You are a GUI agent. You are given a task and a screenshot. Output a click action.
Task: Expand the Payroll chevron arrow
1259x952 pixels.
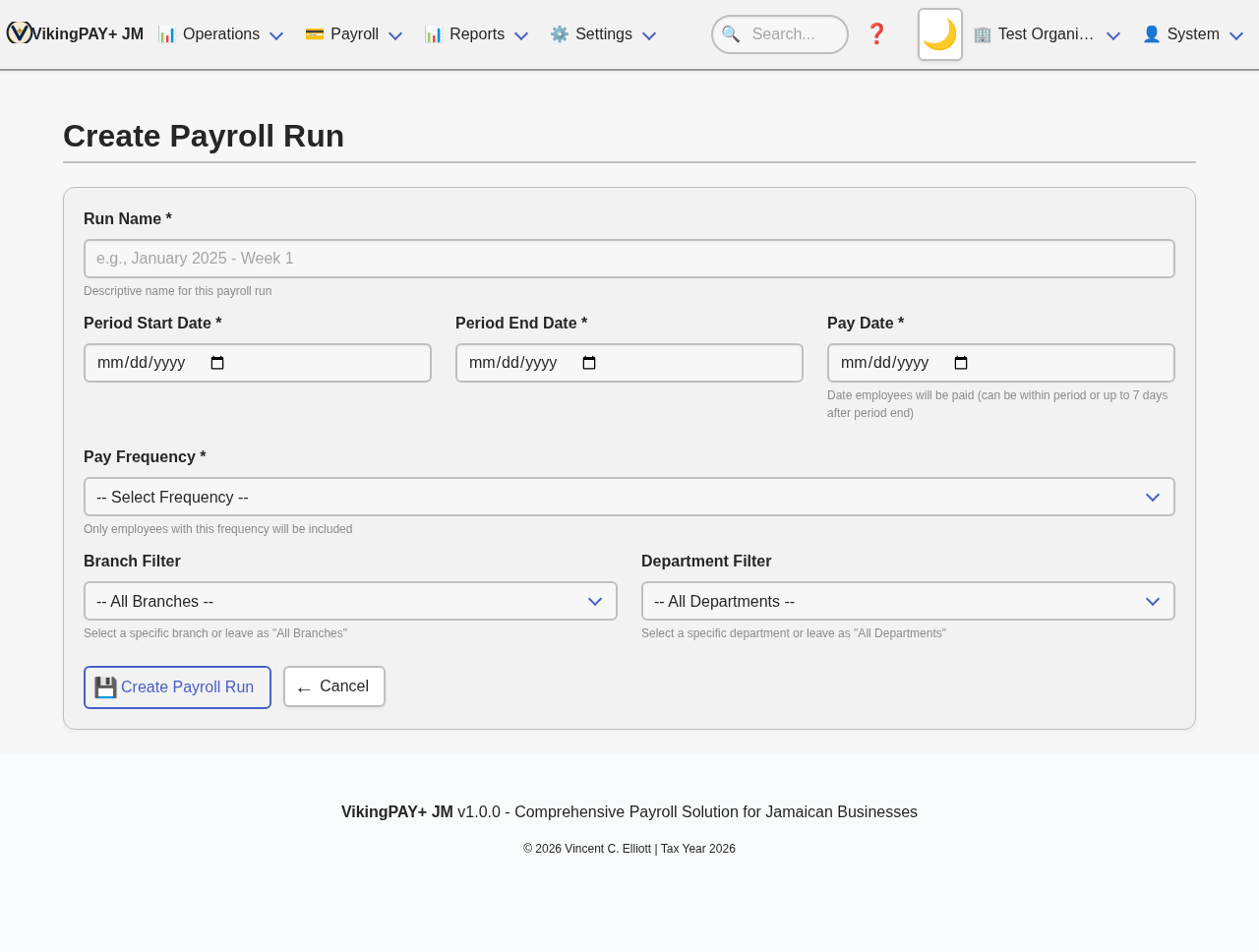(395, 36)
